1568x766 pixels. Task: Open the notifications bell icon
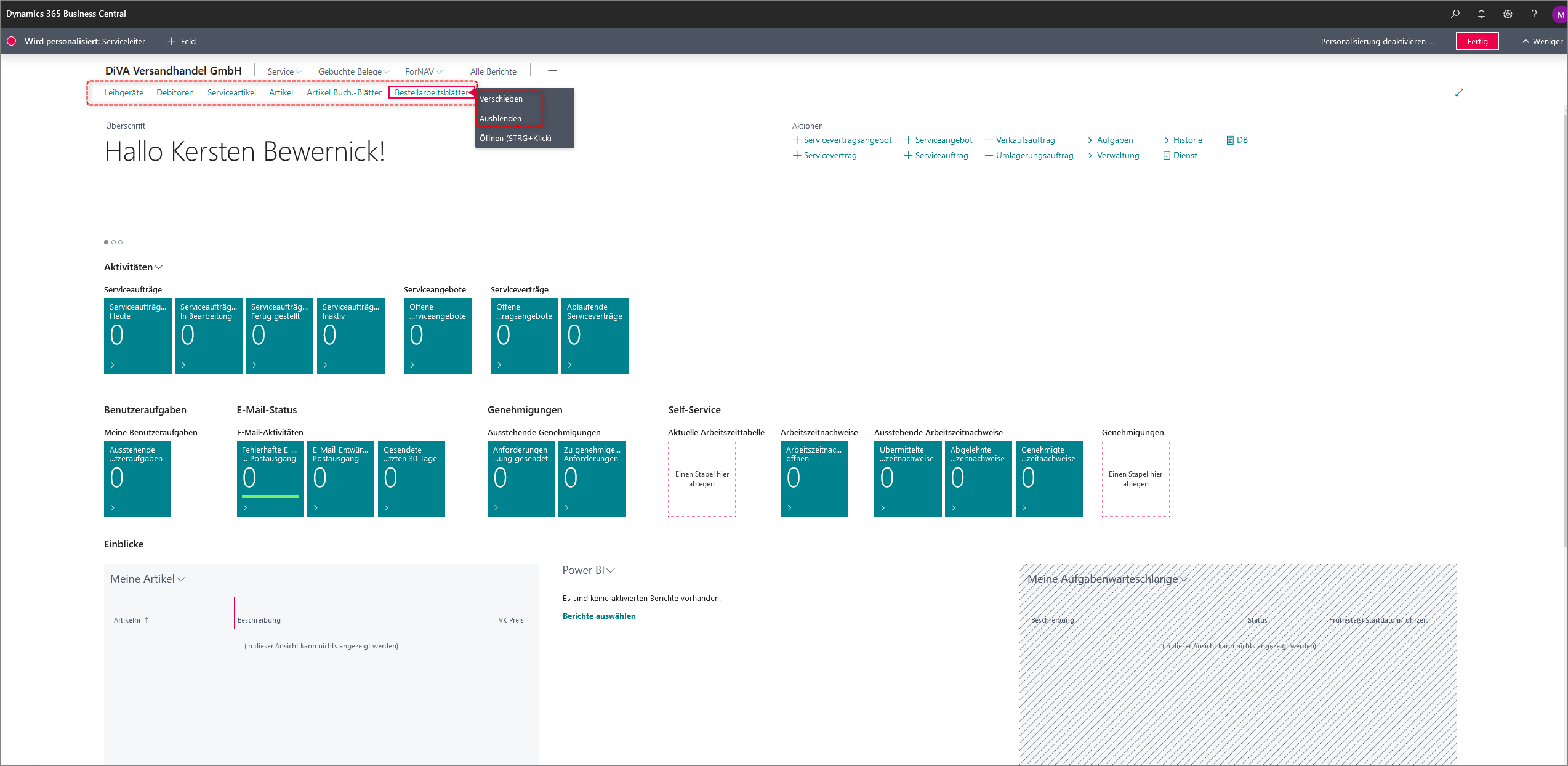[1481, 14]
